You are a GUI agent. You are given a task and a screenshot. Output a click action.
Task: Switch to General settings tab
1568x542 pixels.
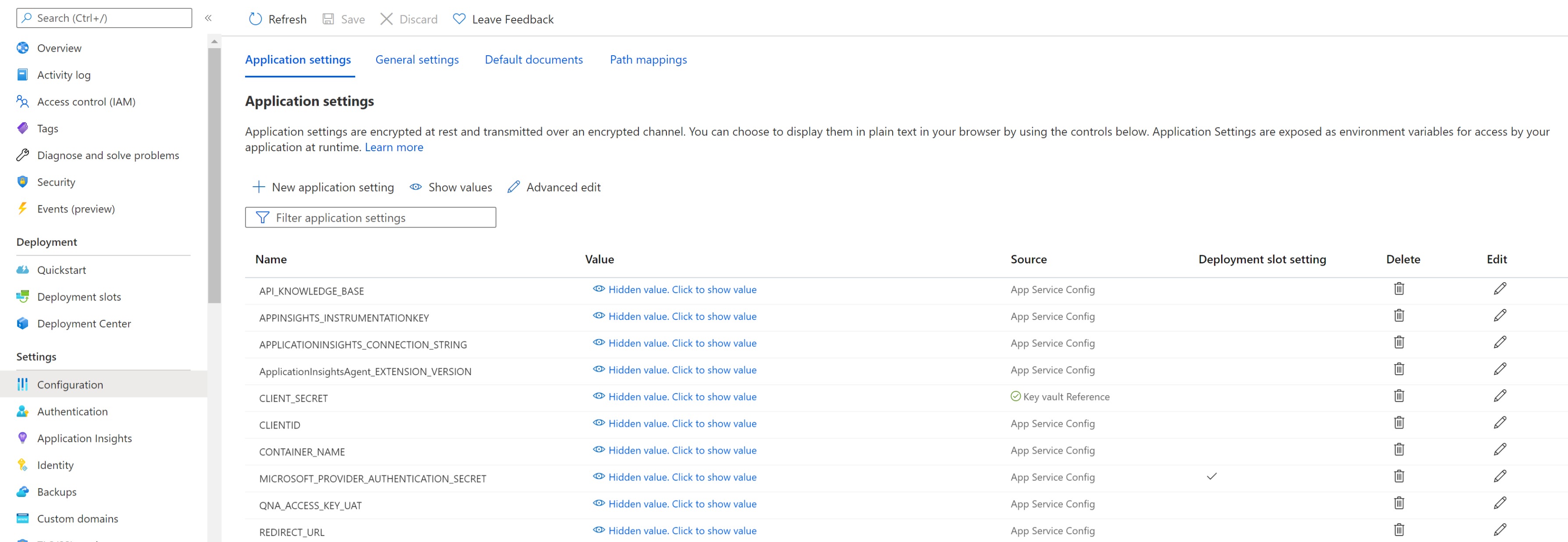tap(417, 60)
